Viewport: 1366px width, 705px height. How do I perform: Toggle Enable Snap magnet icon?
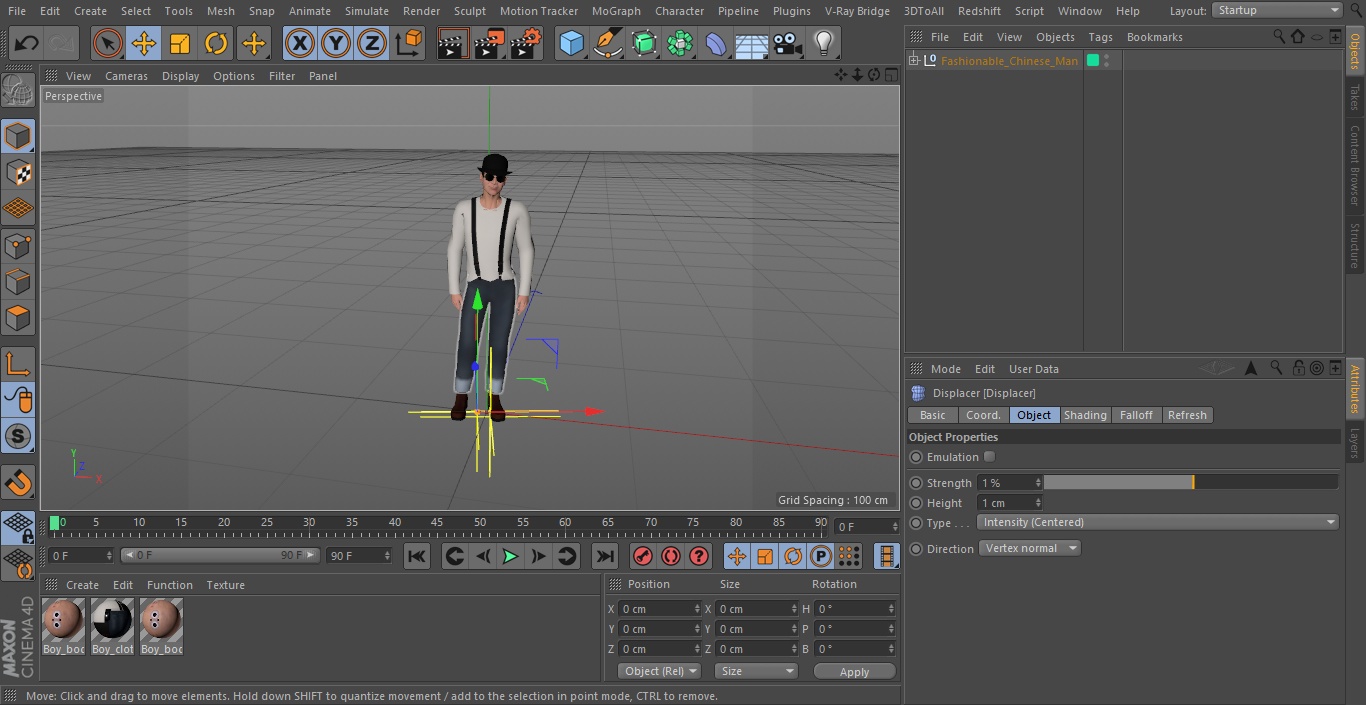point(18,482)
